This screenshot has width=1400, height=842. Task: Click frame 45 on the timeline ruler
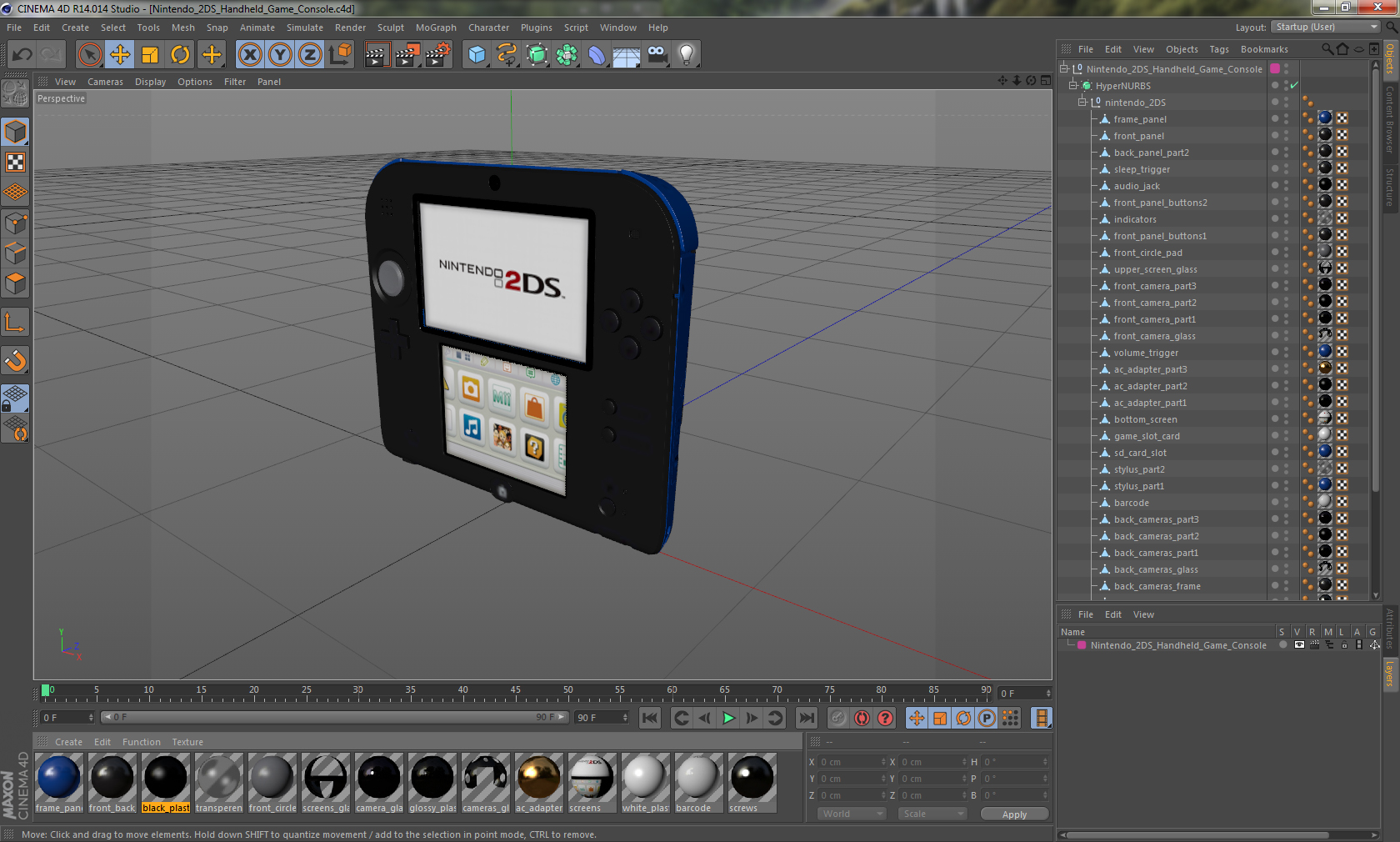click(515, 692)
